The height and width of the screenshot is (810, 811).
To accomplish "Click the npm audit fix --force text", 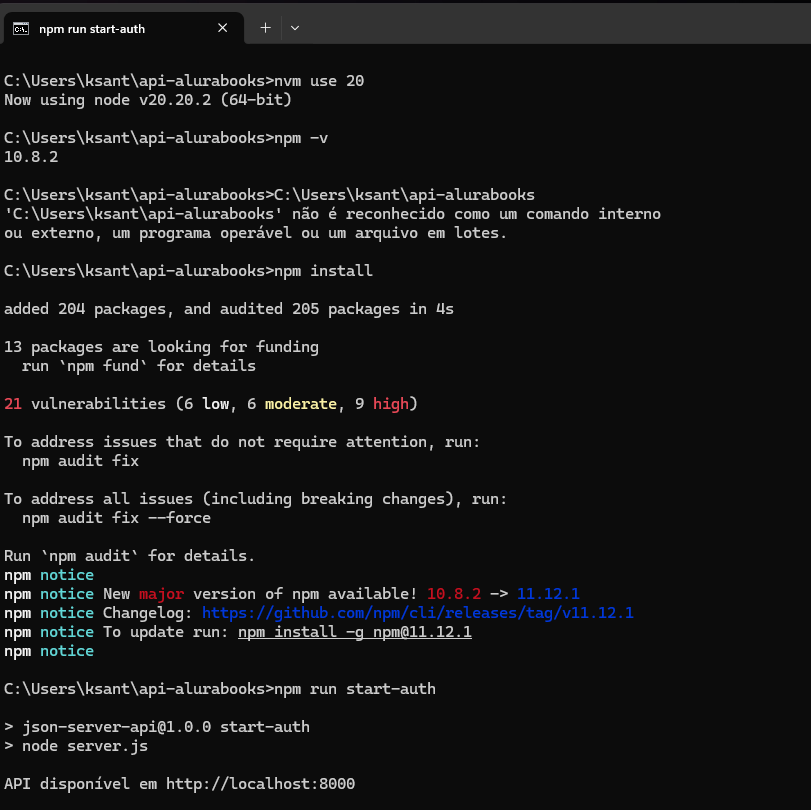I will [116, 518].
